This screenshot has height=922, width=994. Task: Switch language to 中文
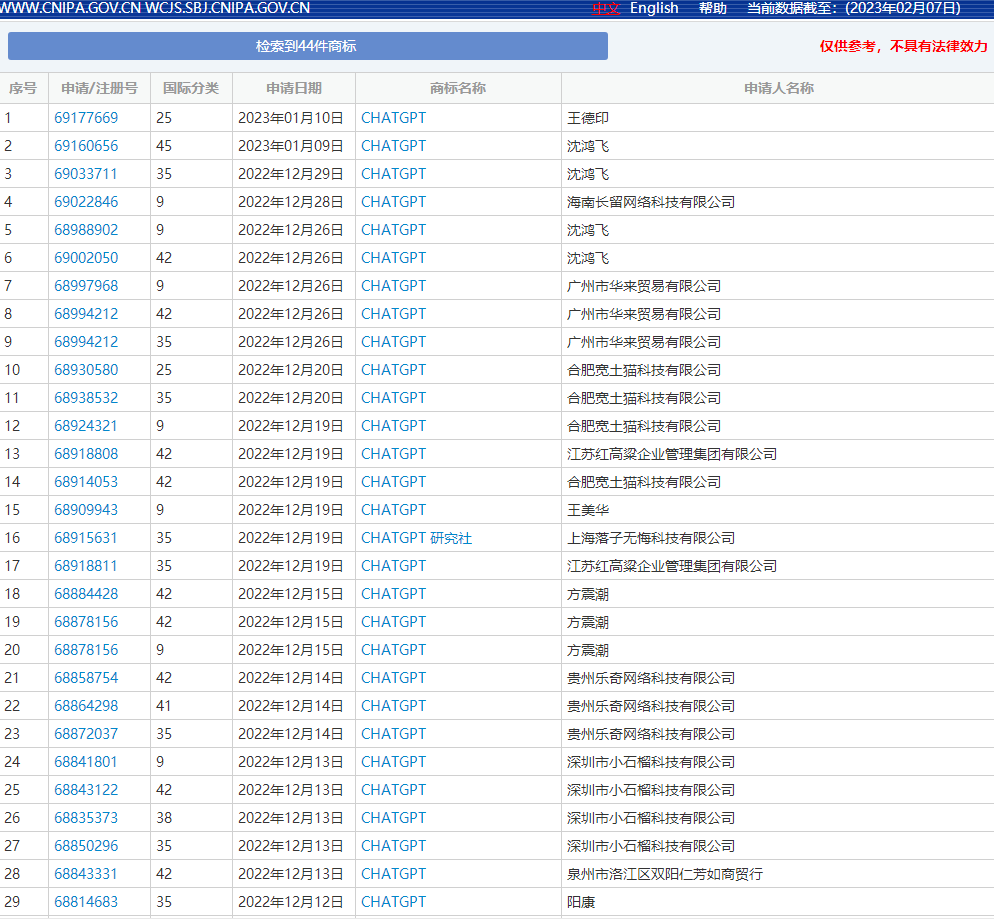click(x=605, y=8)
